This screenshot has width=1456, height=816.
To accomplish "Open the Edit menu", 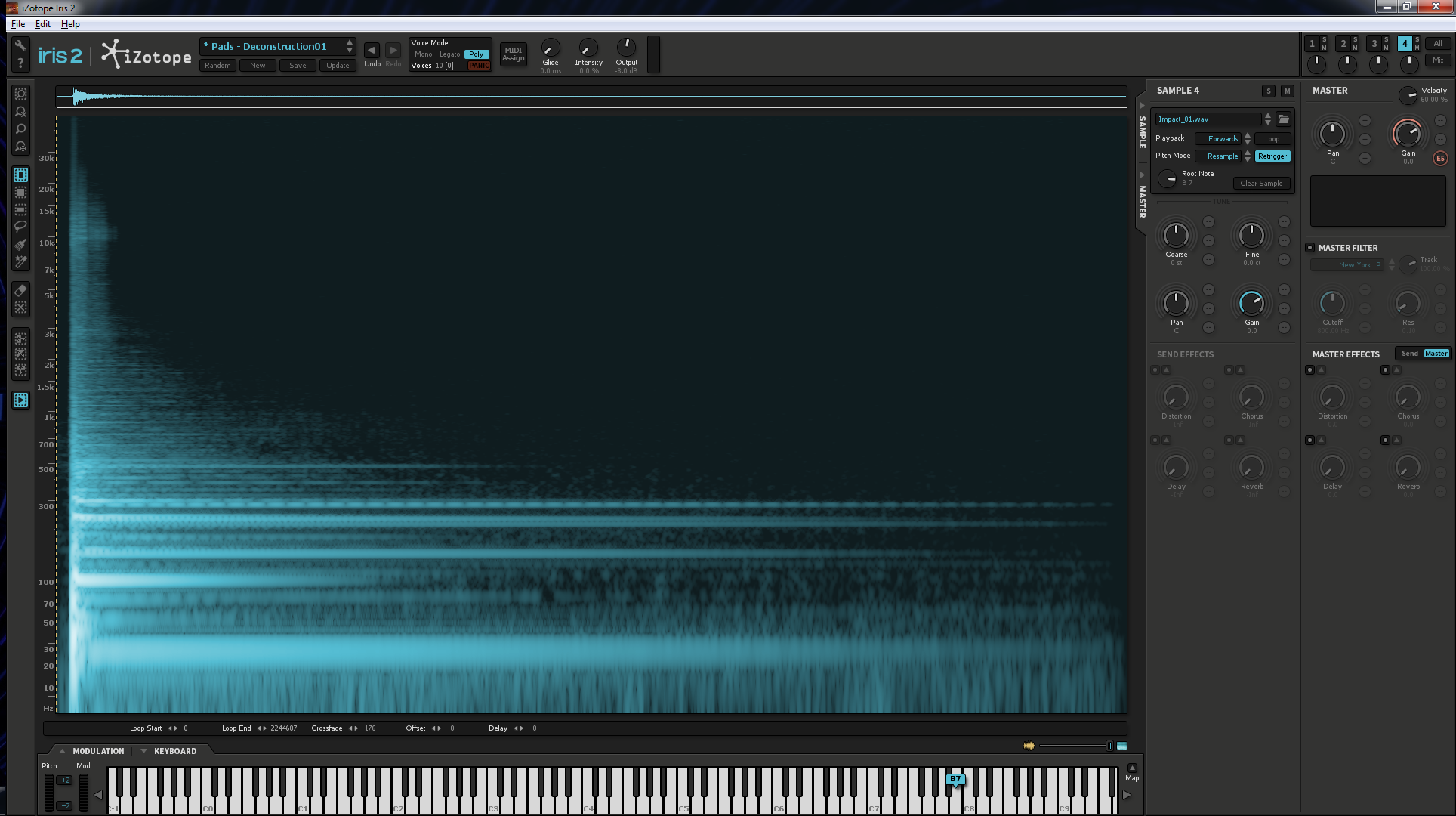I will [x=43, y=24].
